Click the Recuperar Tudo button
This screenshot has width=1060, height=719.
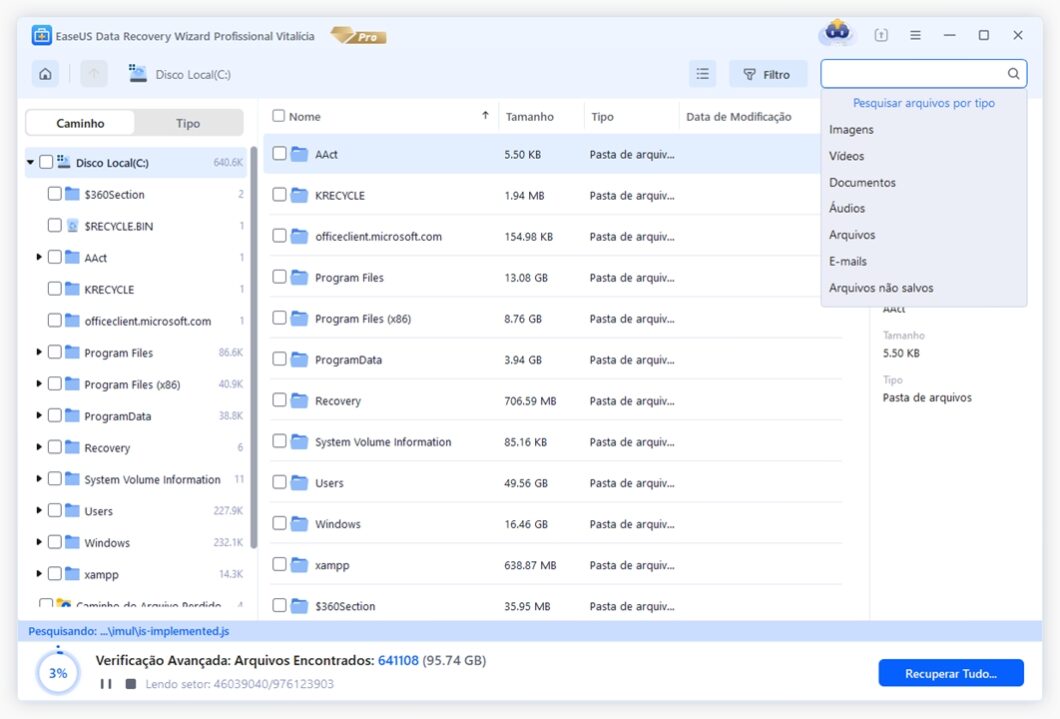[950, 673]
